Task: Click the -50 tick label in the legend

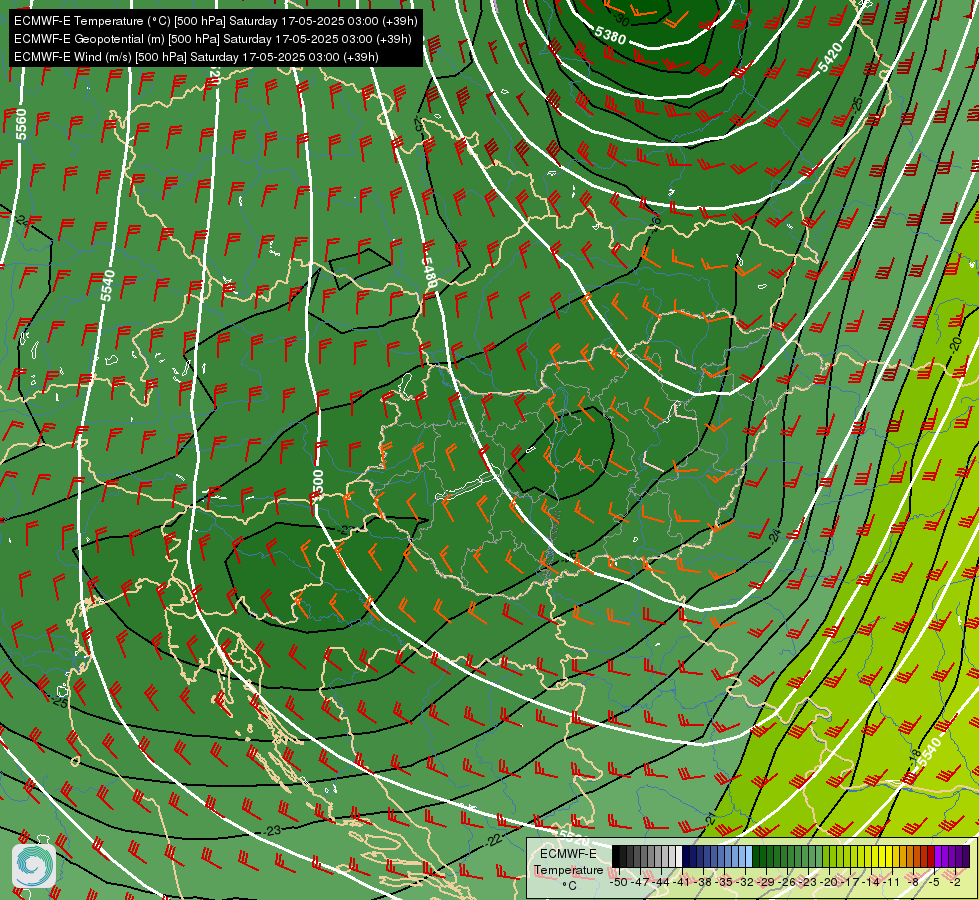Action: [619, 883]
